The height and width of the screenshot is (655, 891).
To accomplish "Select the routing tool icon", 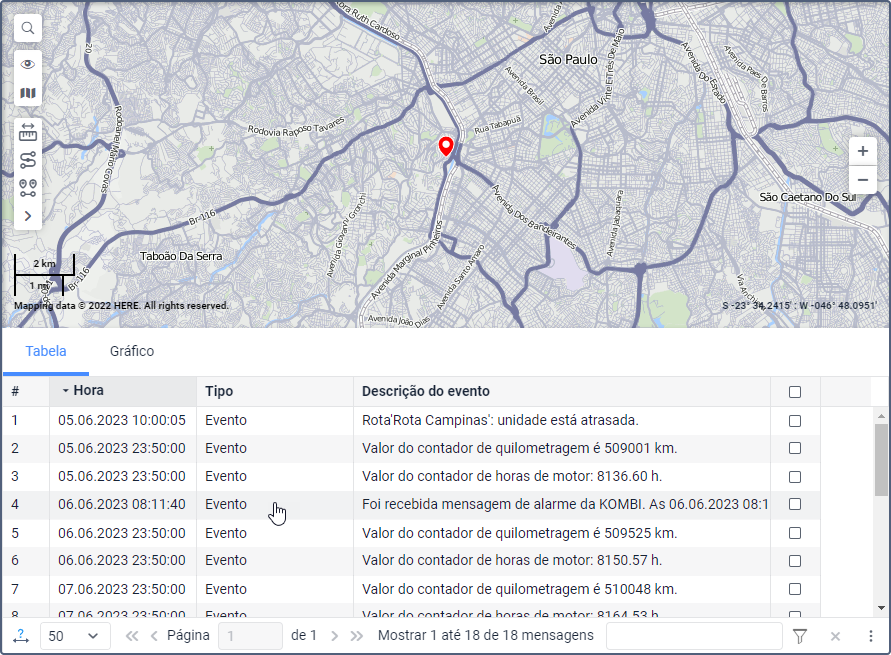I will pyautogui.click(x=28, y=160).
